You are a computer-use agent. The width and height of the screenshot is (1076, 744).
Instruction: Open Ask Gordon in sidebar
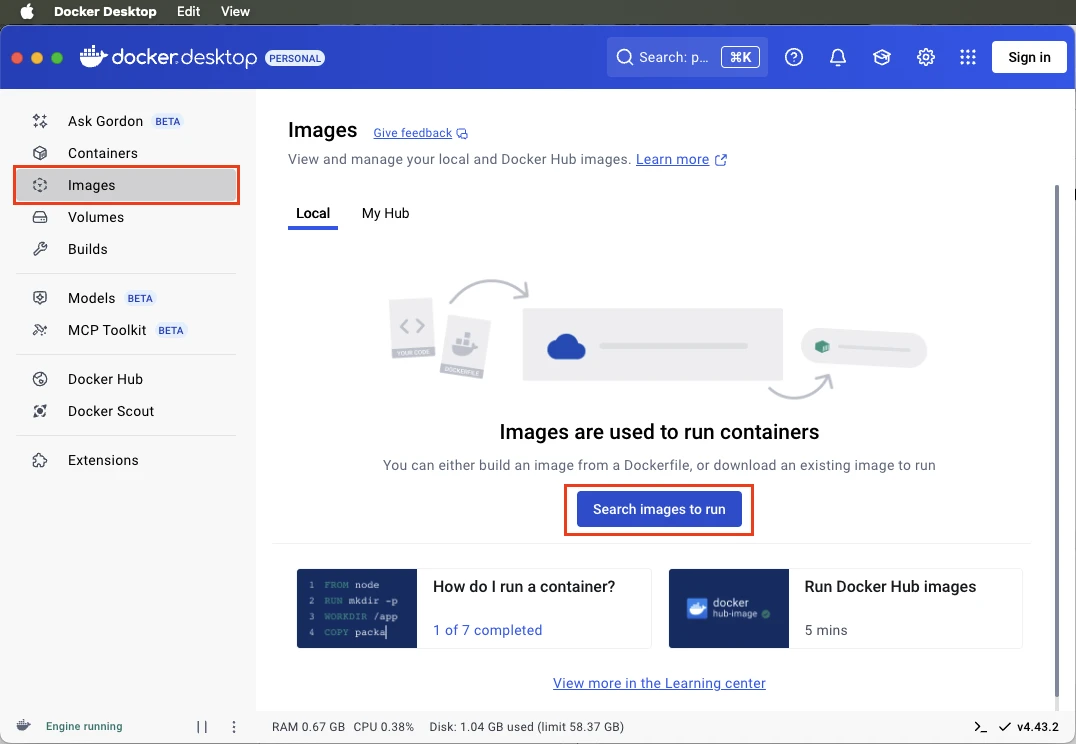(126, 121)
